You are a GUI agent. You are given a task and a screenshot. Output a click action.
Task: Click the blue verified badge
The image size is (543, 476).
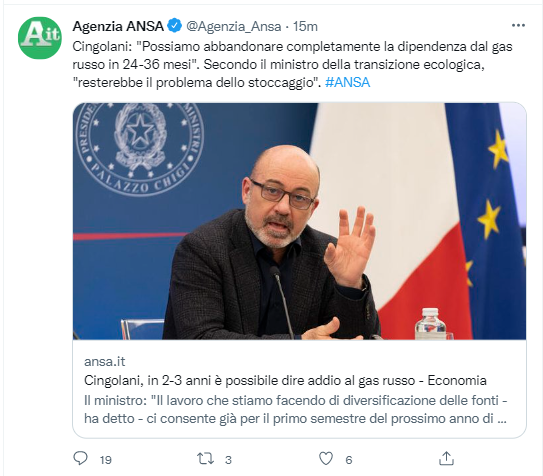[175, 26]
